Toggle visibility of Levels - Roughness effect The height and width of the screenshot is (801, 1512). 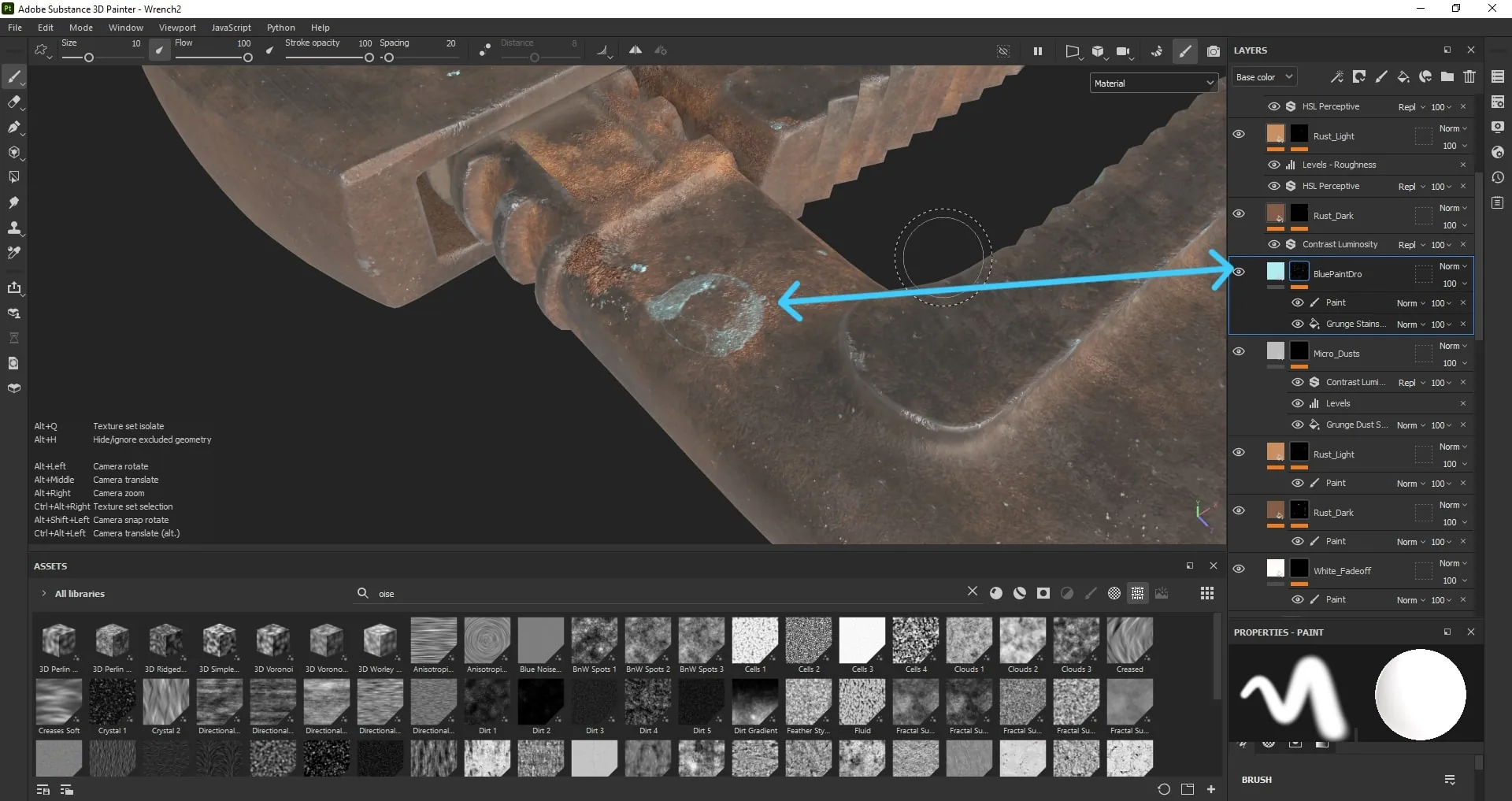(x=1274, y=165)
